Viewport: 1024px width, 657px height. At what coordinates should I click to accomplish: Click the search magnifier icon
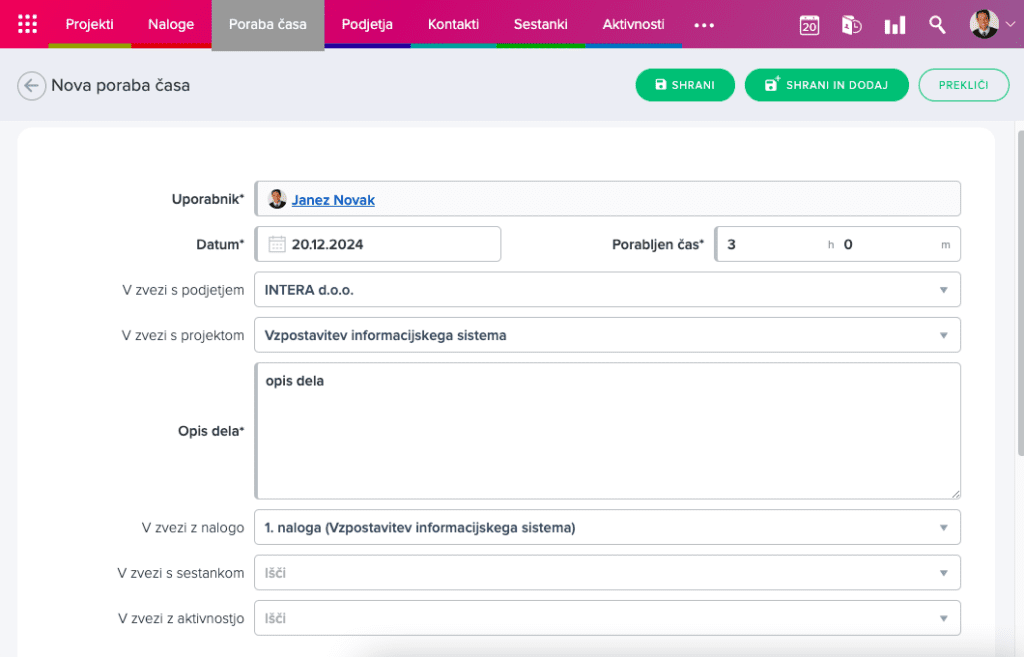pos(937,25)
